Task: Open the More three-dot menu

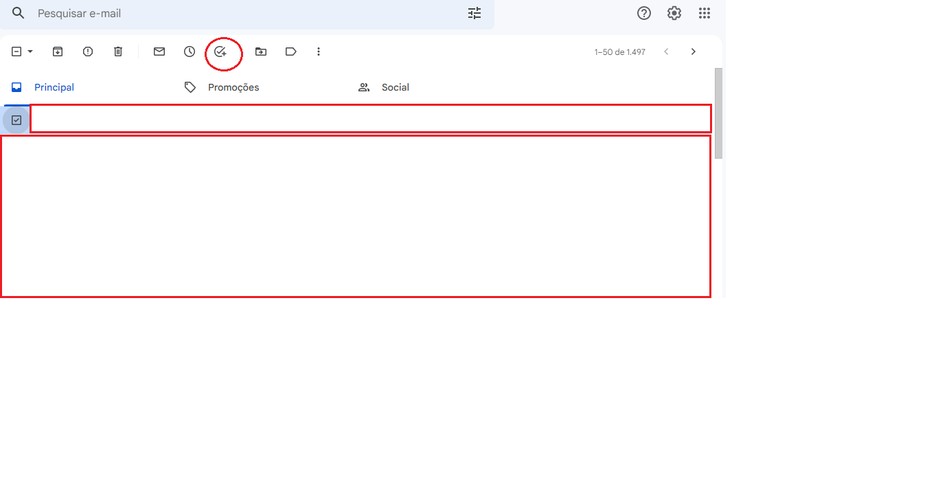Action: (x=318, y=52)
